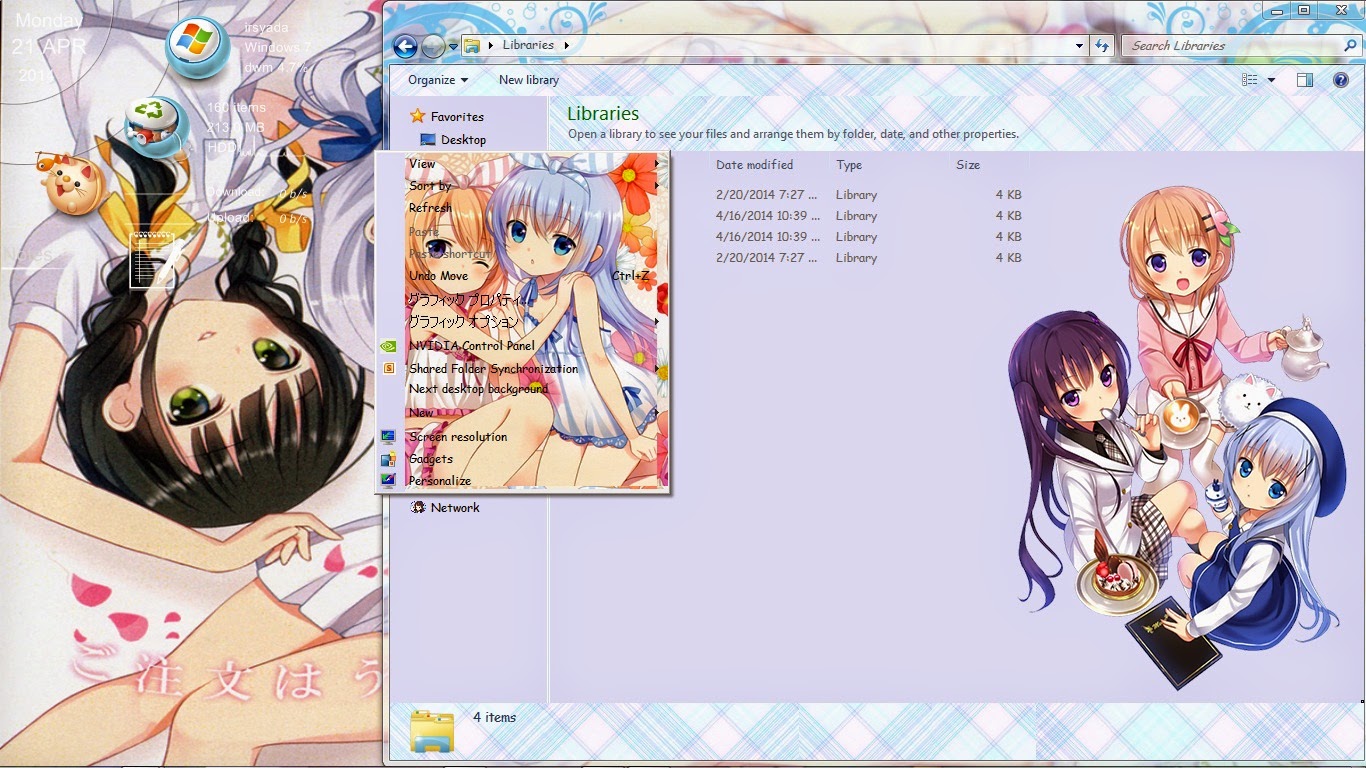
Task: Click the Shared Folder Synchronization orange icon
Action: pos(389,368)
